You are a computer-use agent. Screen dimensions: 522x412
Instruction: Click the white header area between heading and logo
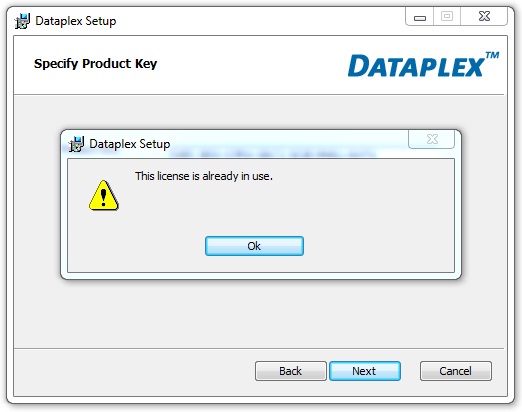pyautogui.click(x=250, y=65)
